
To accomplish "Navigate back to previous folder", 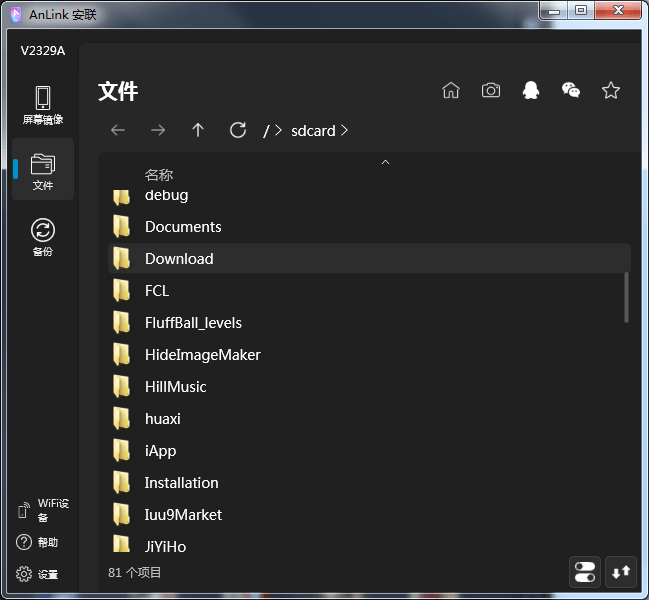I will 118,130.
